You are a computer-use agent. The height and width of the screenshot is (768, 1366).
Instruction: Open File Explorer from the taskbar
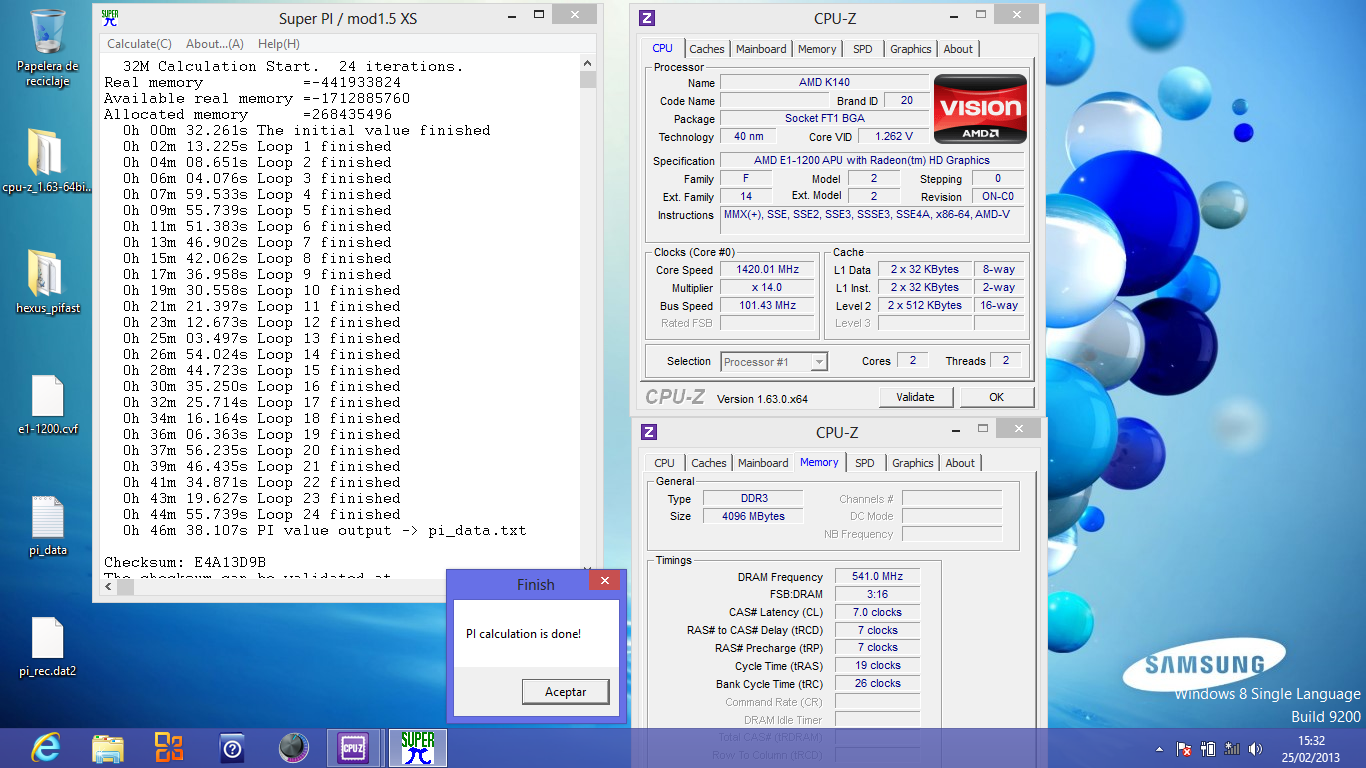[x=108, y=748]
